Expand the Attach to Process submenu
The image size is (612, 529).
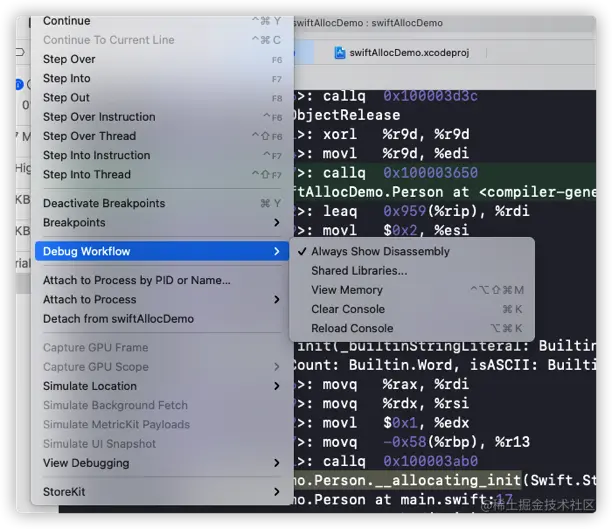[162, 299]
